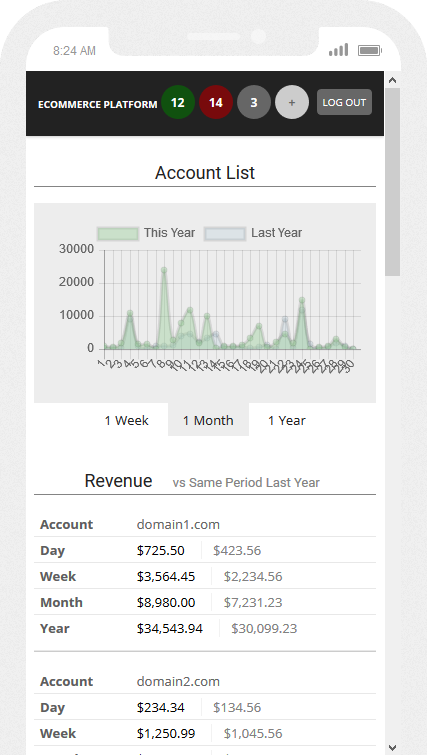Click the signal strength bars icon
The width and height of the screenshot is (427, 755).
coord(338,50)
